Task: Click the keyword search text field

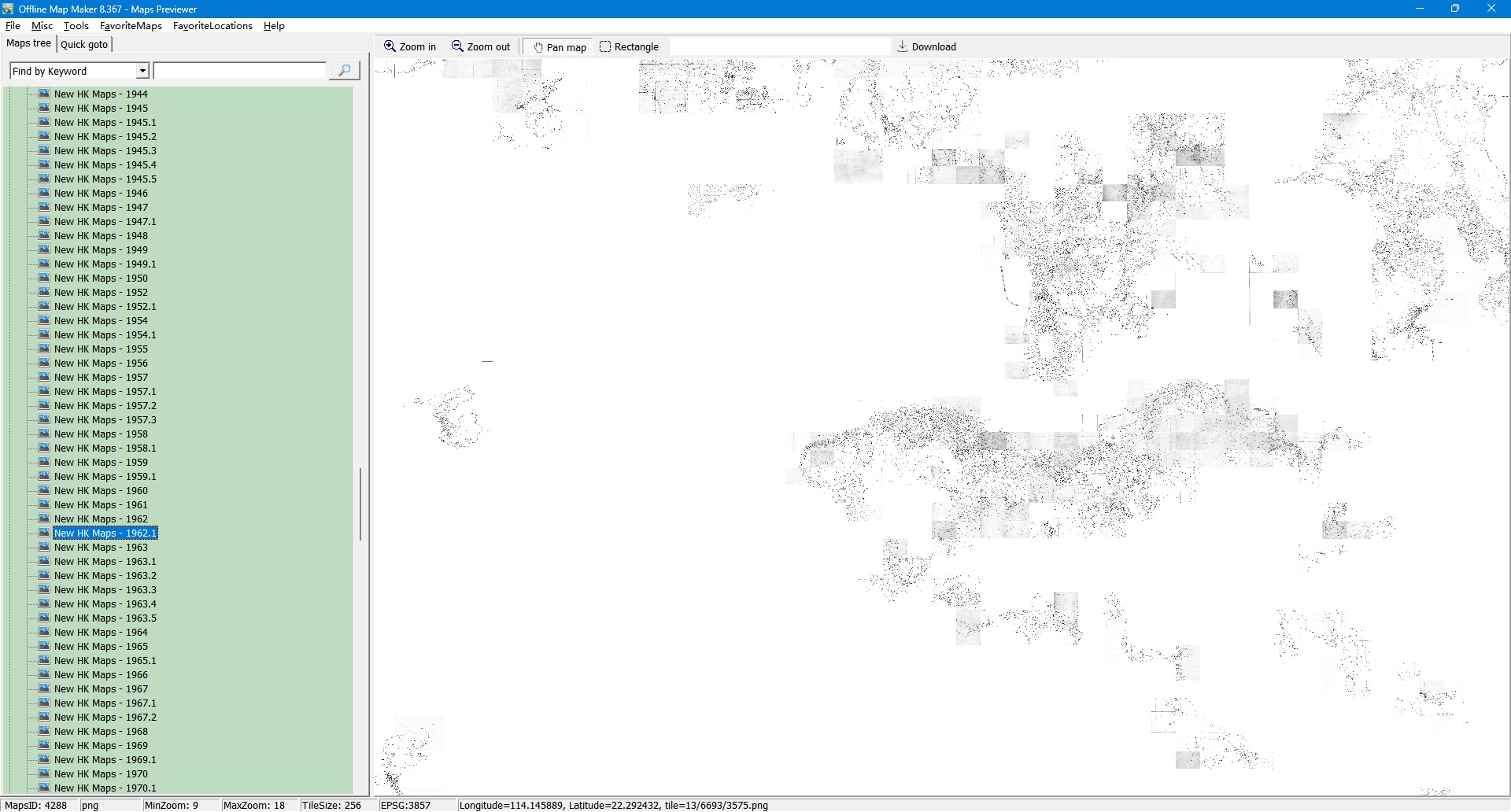Action: pyautogui.click(x=240, y=71)
